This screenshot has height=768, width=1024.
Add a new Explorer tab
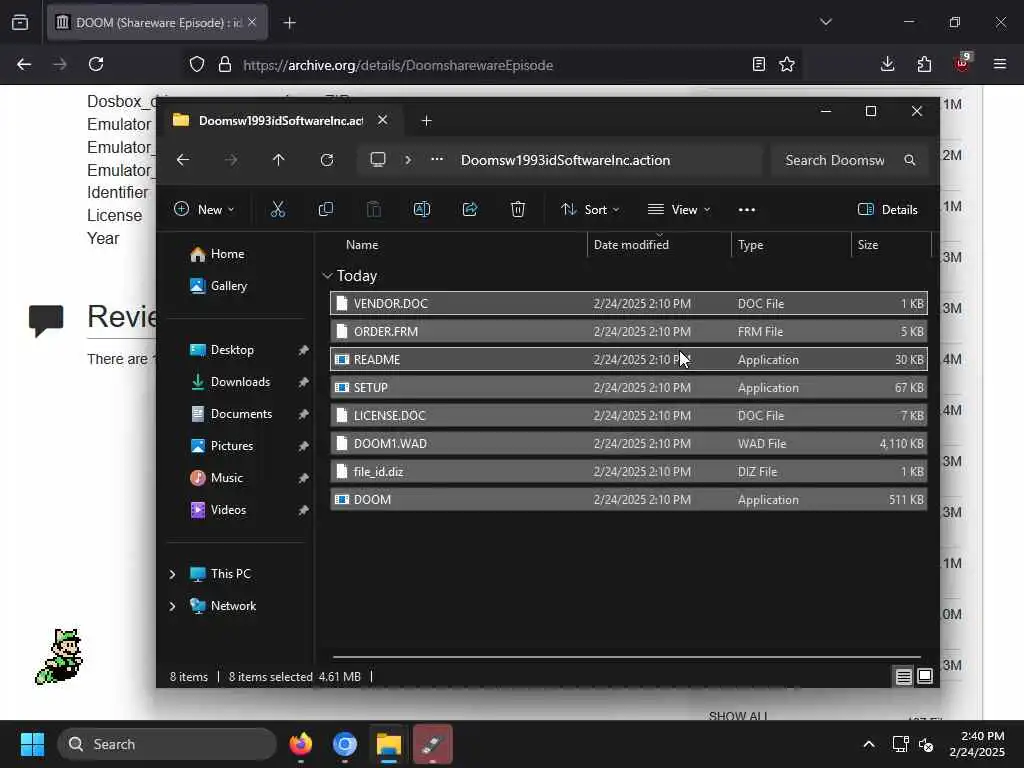[426, 120]
